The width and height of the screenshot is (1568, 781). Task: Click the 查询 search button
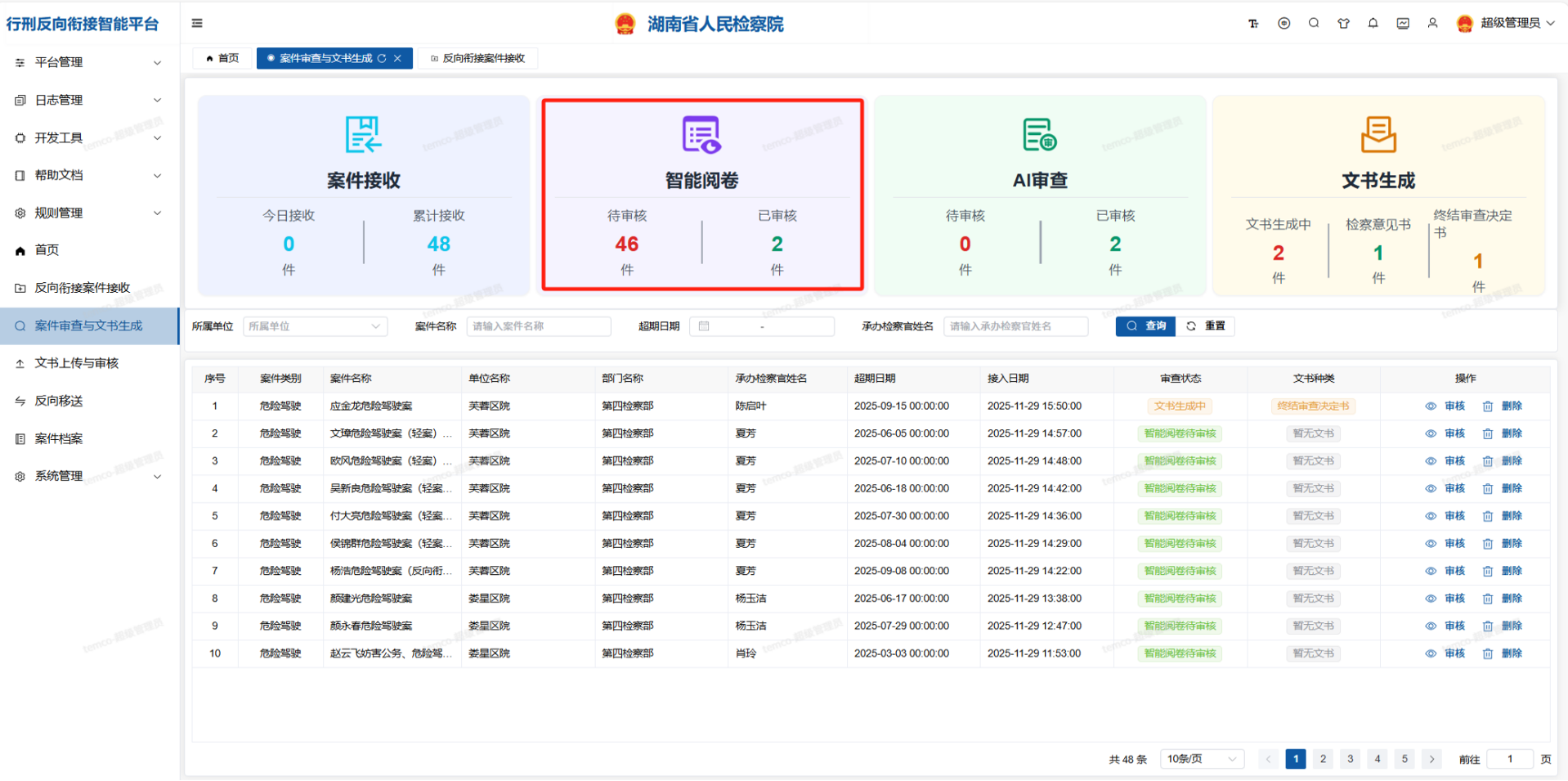tap(1145, 326)
